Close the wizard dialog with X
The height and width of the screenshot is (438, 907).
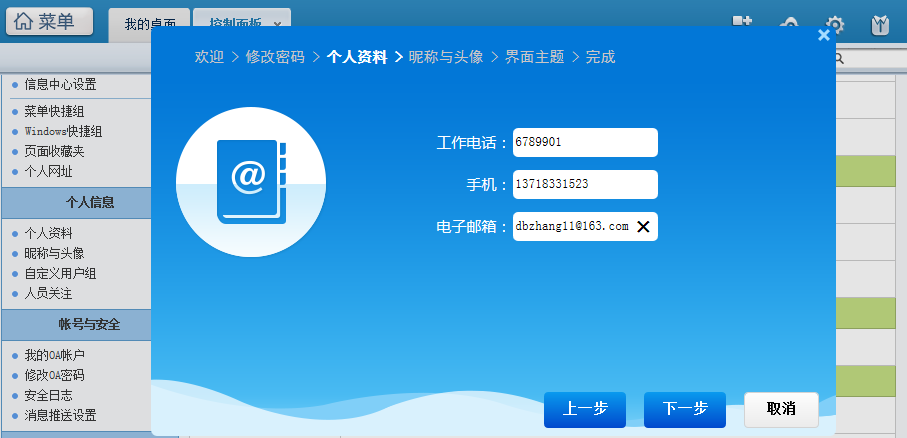pyautogui.click(x=823, y=35)
